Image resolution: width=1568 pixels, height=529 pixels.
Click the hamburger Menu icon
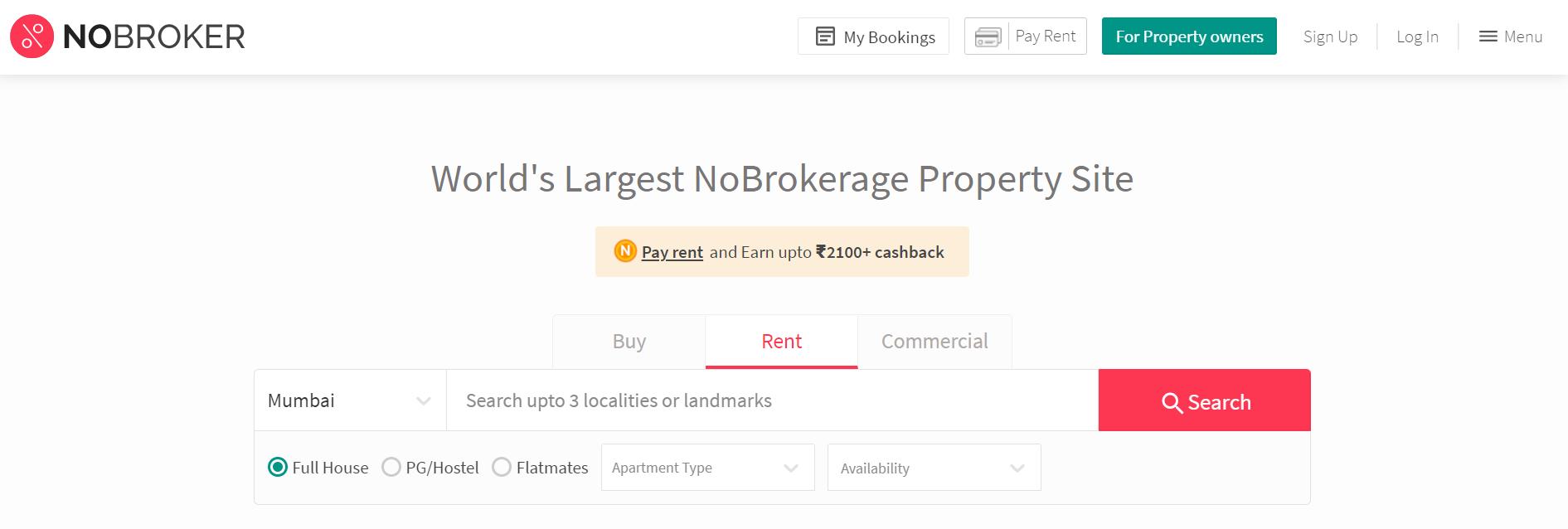click(1488, 36)
